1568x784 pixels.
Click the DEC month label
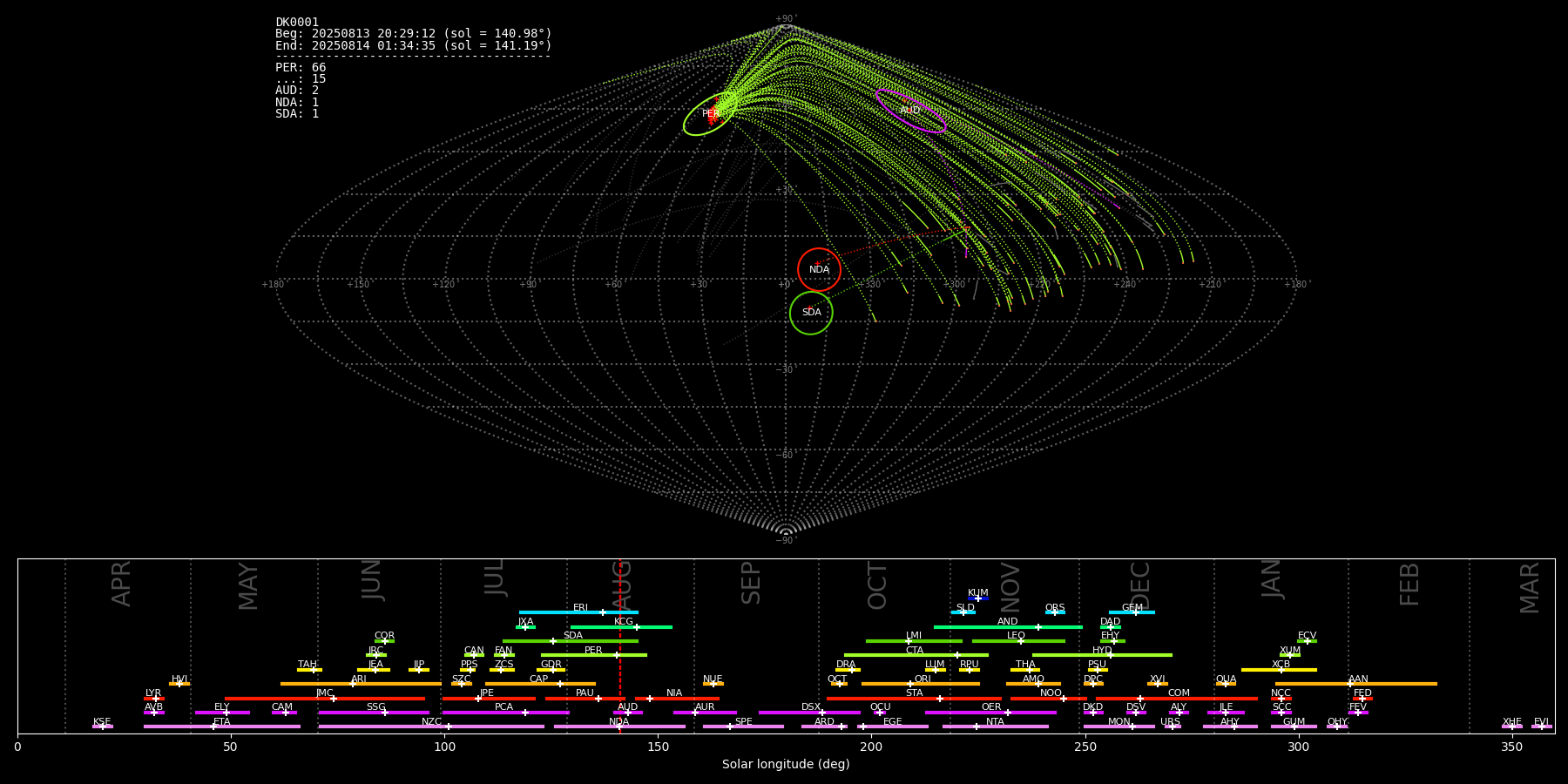(1139, 586)
